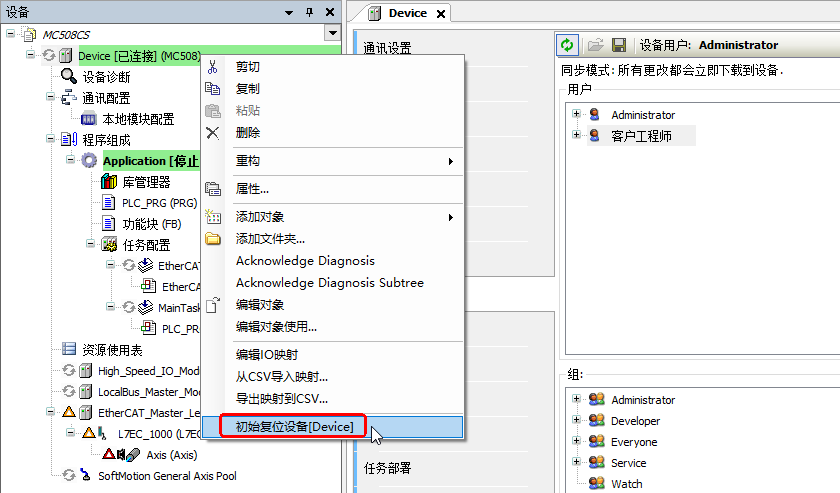Open the 添加对象 submenu
840x493 pixels.
333,217
